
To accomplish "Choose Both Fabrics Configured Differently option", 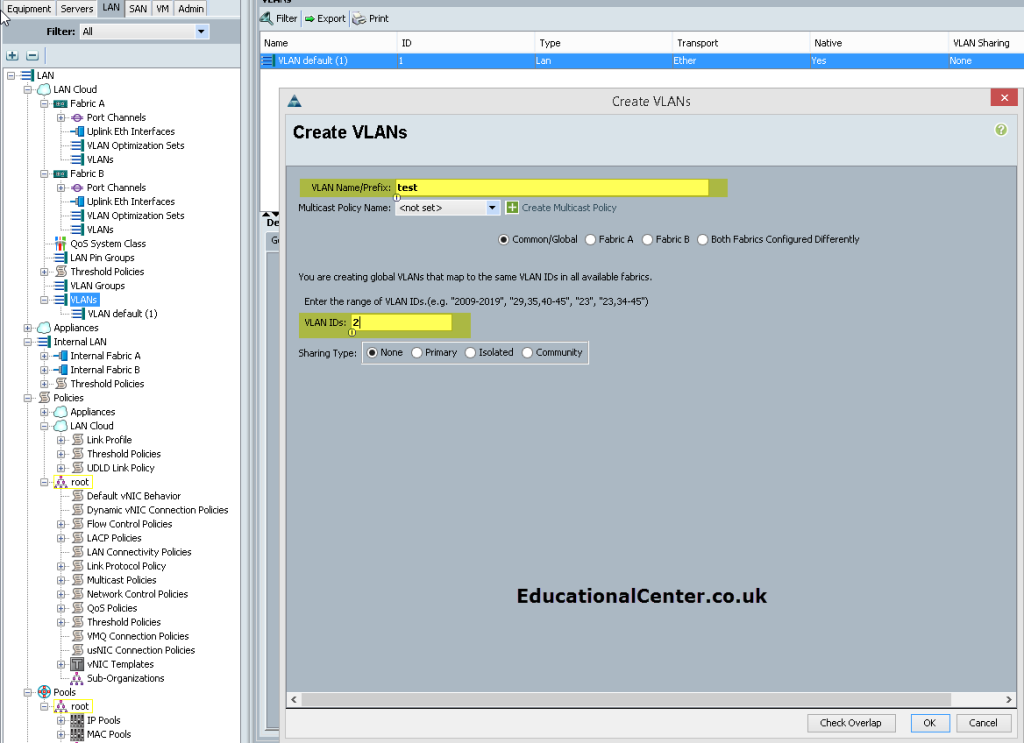I will point(703,240).
